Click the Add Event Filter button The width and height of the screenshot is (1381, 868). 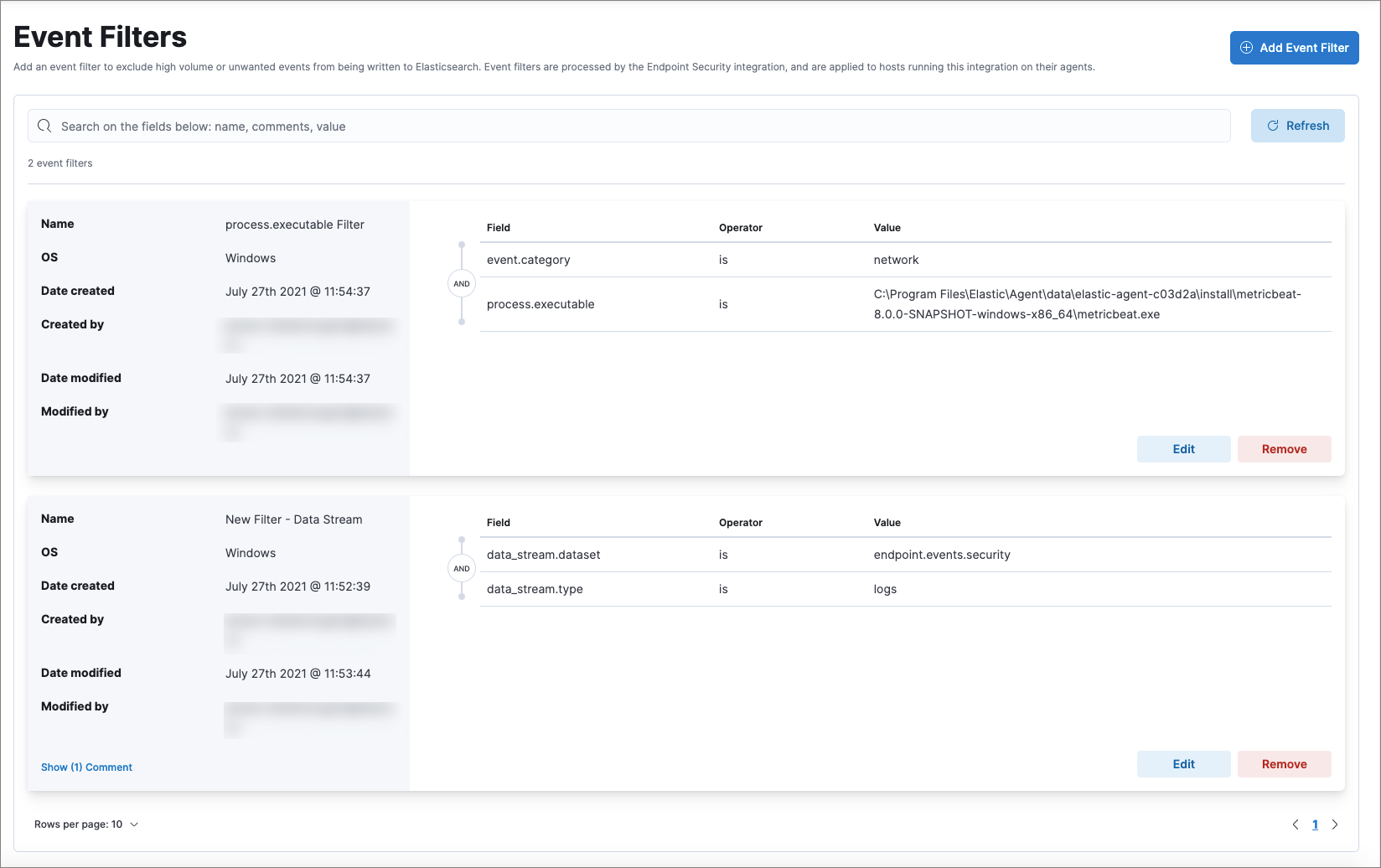coord(1294,48)
